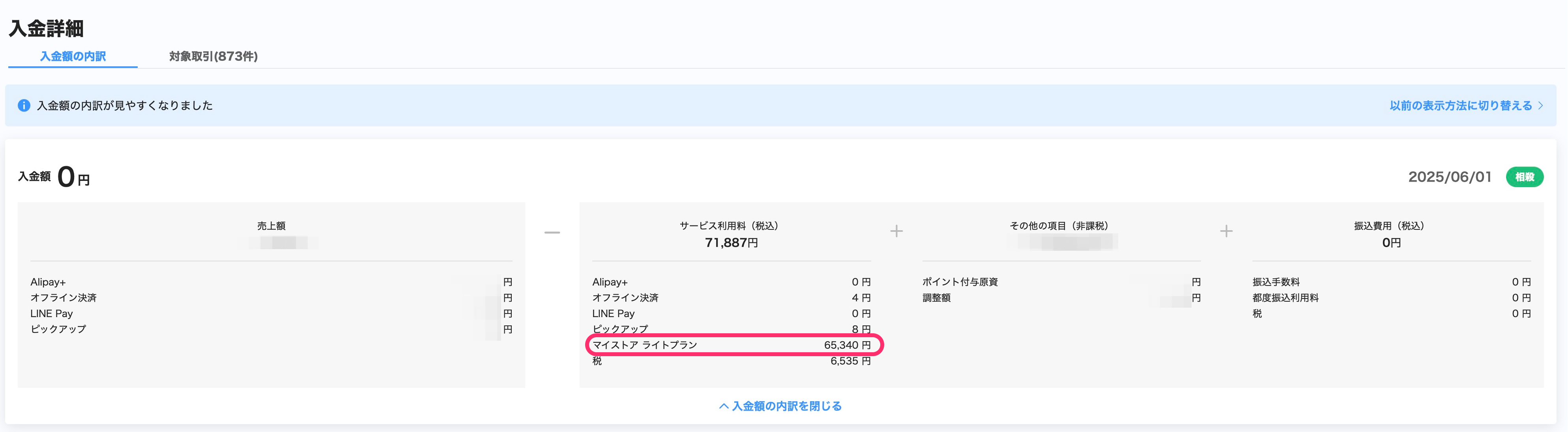
Task: Click the up chevron beside 入金額の内訳を閉じる
Action: (x=723, y=406)
